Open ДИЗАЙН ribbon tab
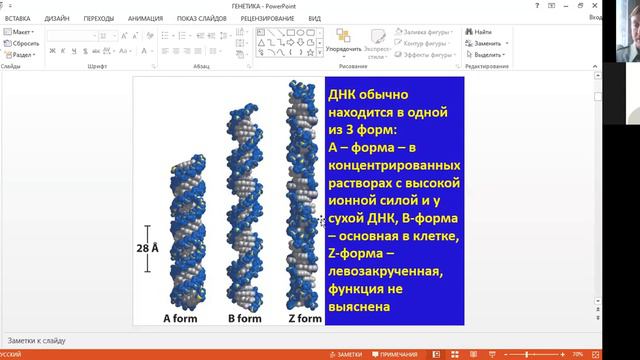This screenshot has width=640, height=360. [57, 18]
